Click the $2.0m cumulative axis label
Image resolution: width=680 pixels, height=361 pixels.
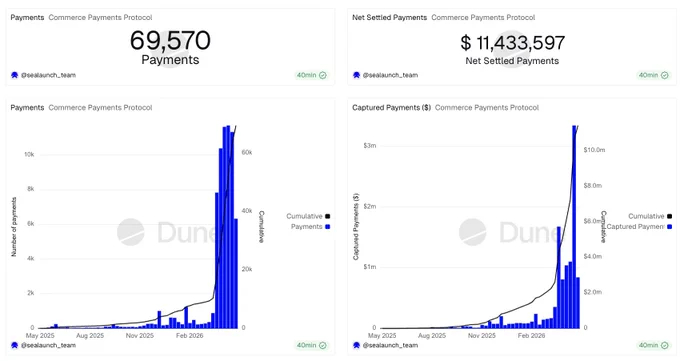pos(592,292)
